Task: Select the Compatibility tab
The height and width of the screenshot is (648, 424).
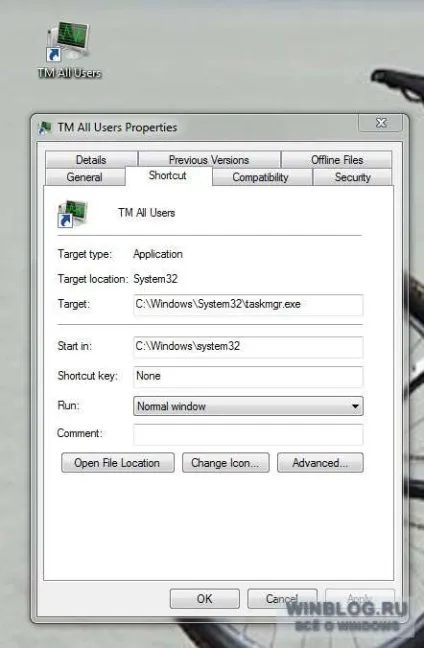Action: 260,177
